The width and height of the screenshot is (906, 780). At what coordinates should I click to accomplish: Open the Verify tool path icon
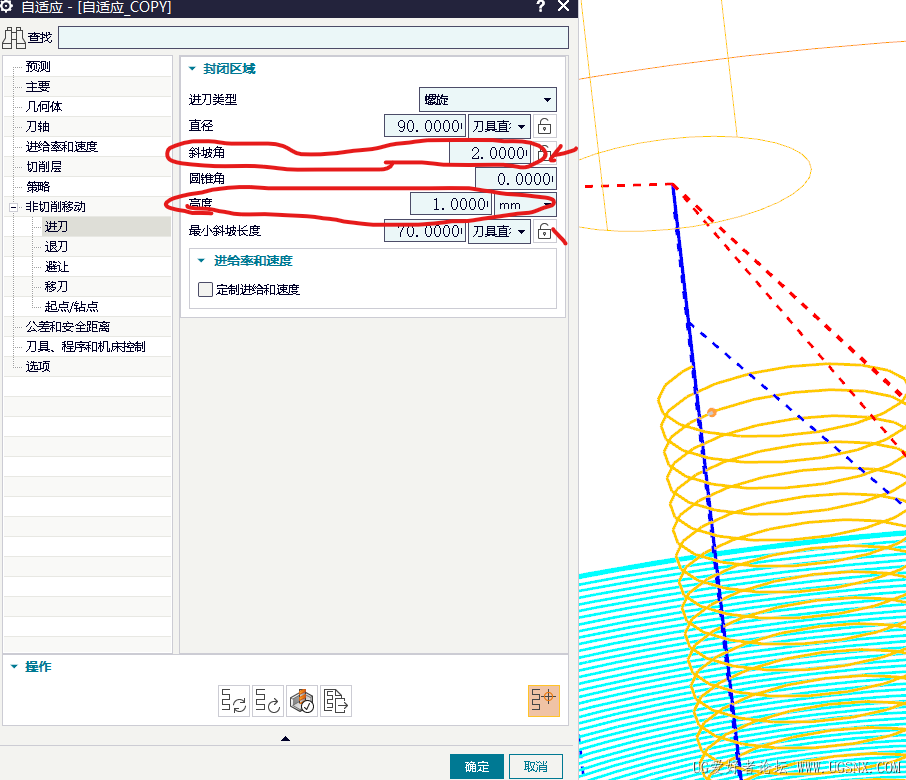click(x=302, y=701)
